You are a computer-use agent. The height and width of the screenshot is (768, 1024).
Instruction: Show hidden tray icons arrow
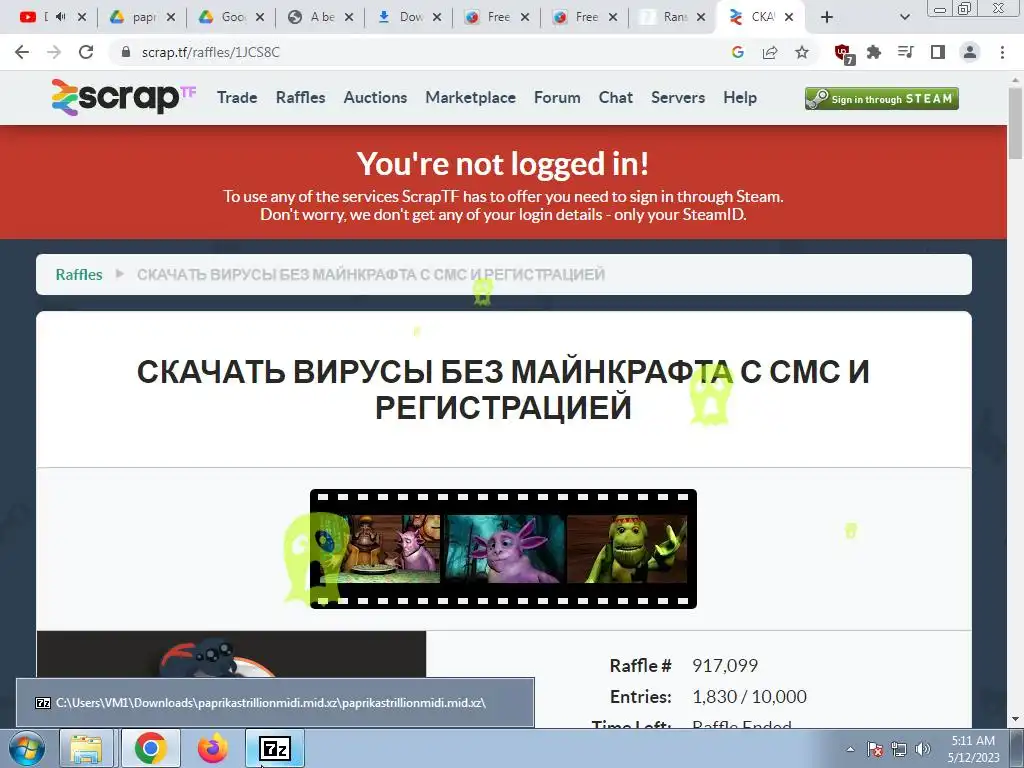[850, 748]
